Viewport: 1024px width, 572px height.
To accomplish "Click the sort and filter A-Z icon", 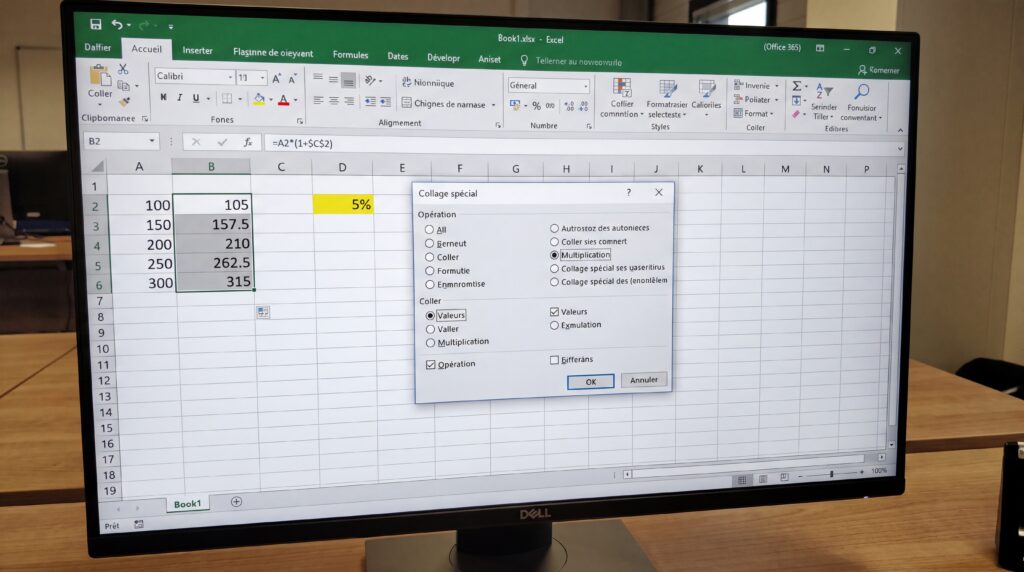I will point(824,91).
